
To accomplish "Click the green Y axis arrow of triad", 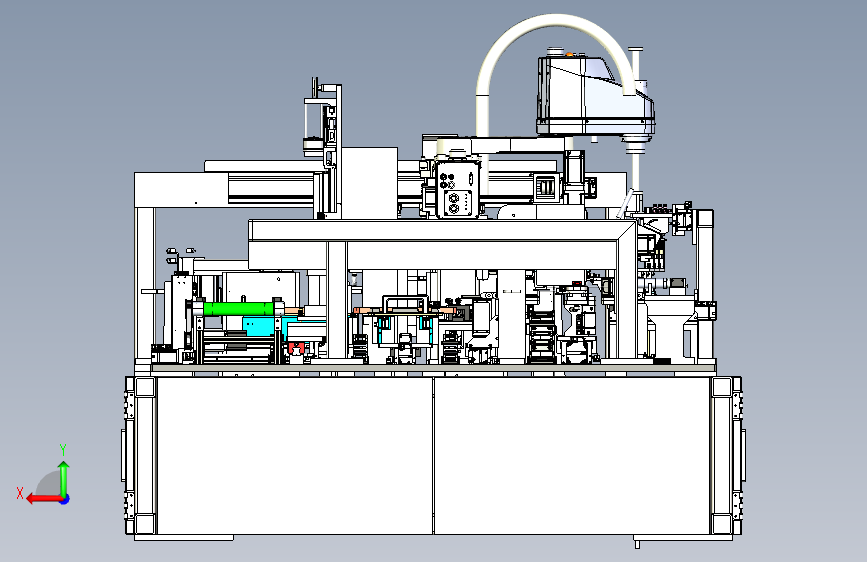I will pyautogui.click(x=64, y=479).
